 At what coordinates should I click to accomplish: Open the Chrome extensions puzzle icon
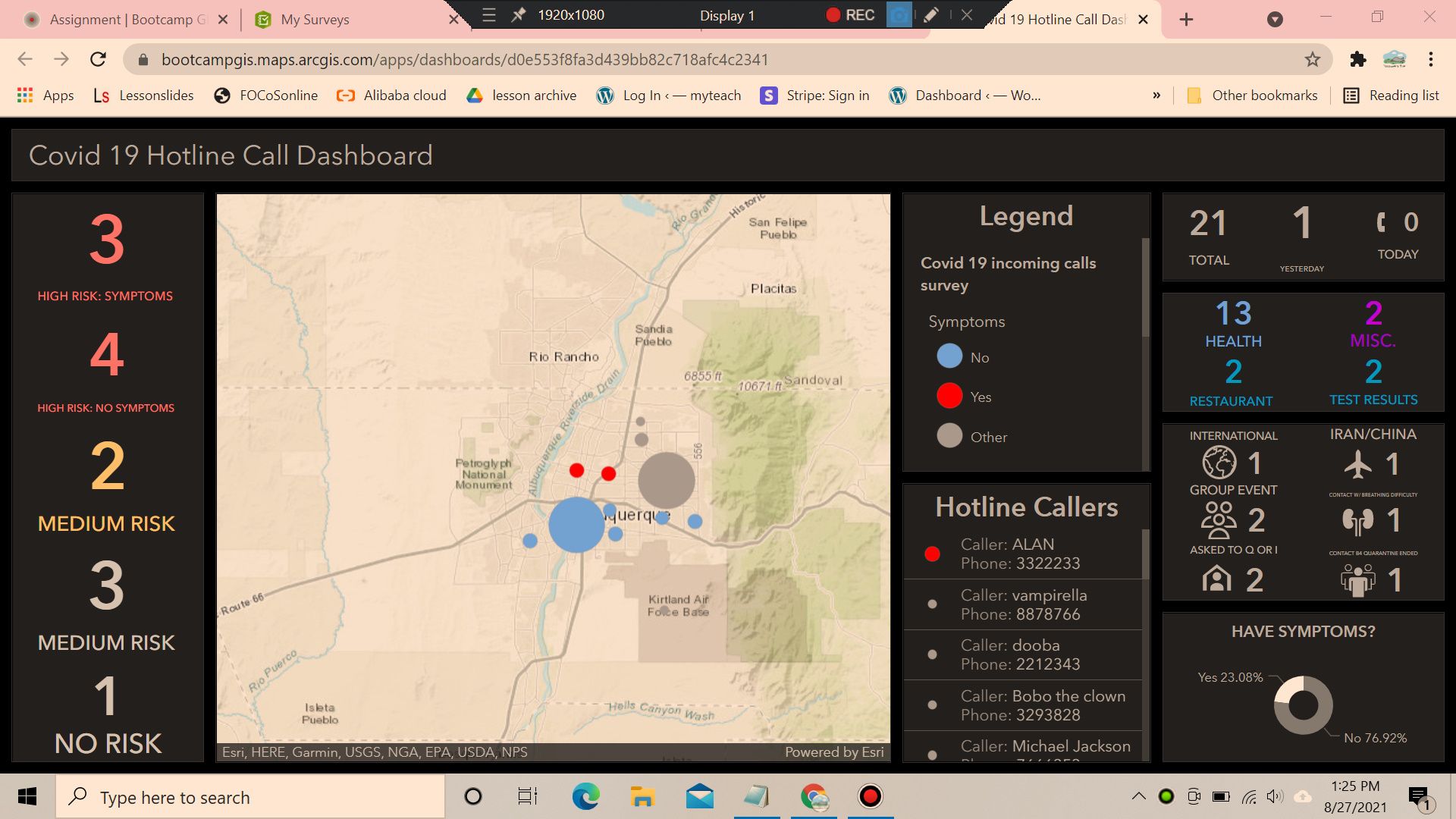tap(1357, 59)
